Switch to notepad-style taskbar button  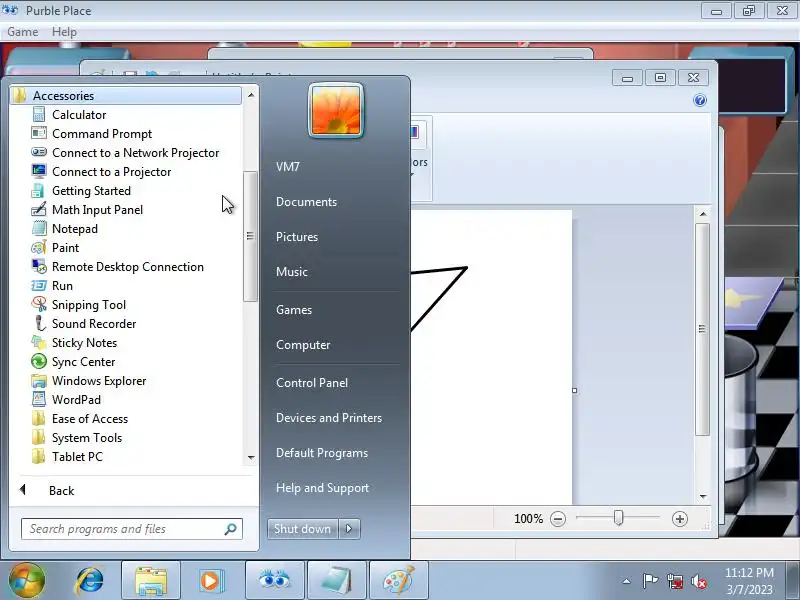337,581
